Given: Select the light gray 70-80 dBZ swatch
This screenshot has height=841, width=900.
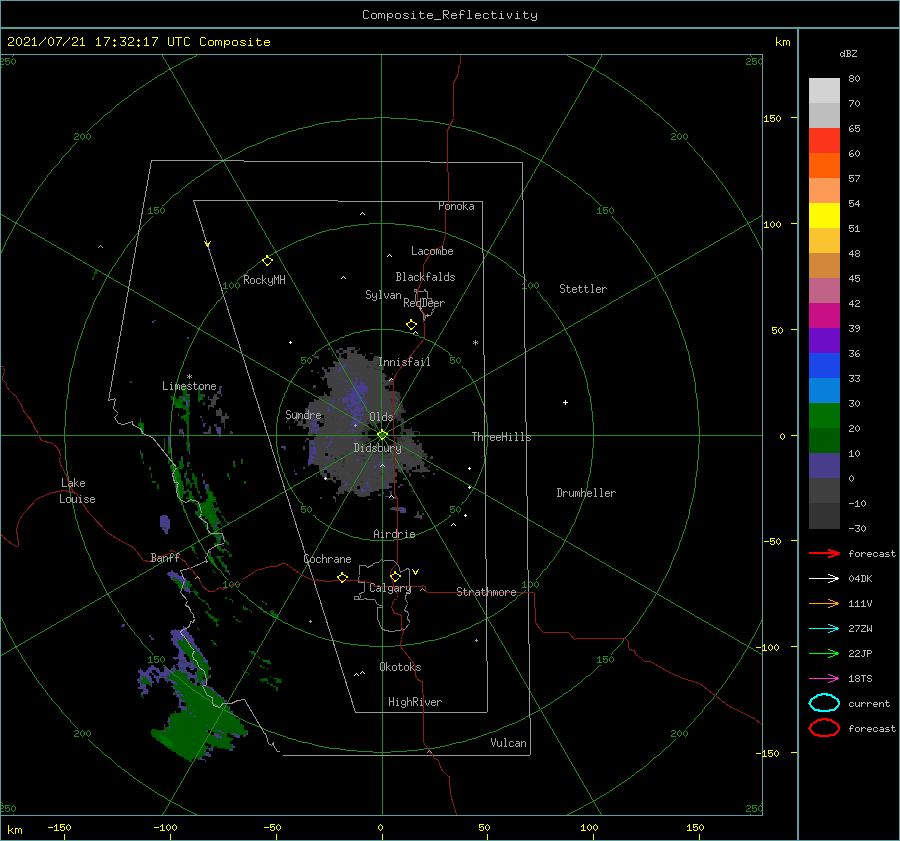Looking at the screenshot, I should [824, 90].
